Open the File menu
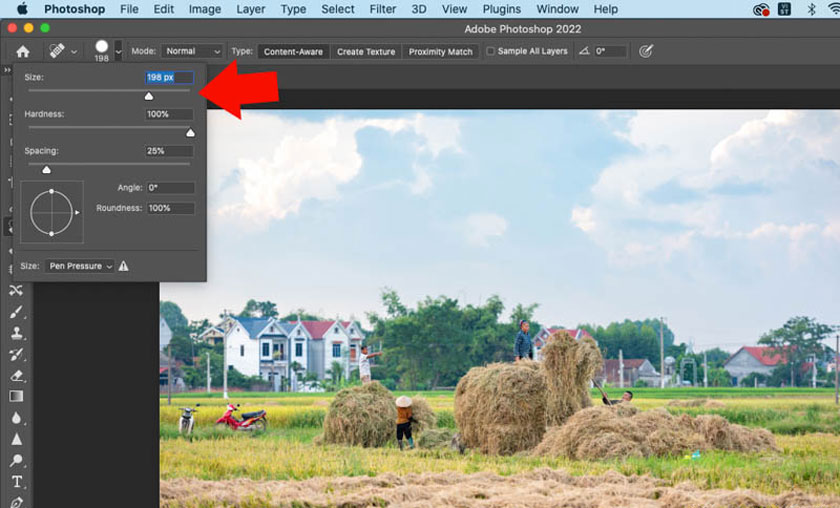Image resolution: width=840 pixels, height=508 pixels. (129, 9)
